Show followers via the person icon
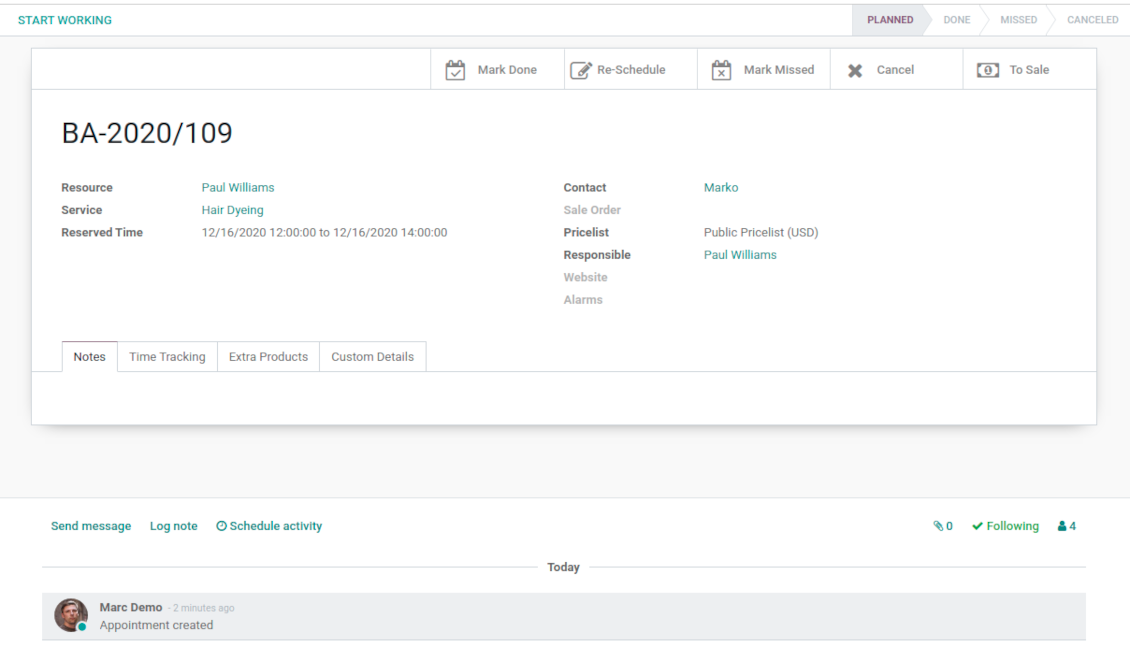The image size is (1130, 661). click(1062, 526)
